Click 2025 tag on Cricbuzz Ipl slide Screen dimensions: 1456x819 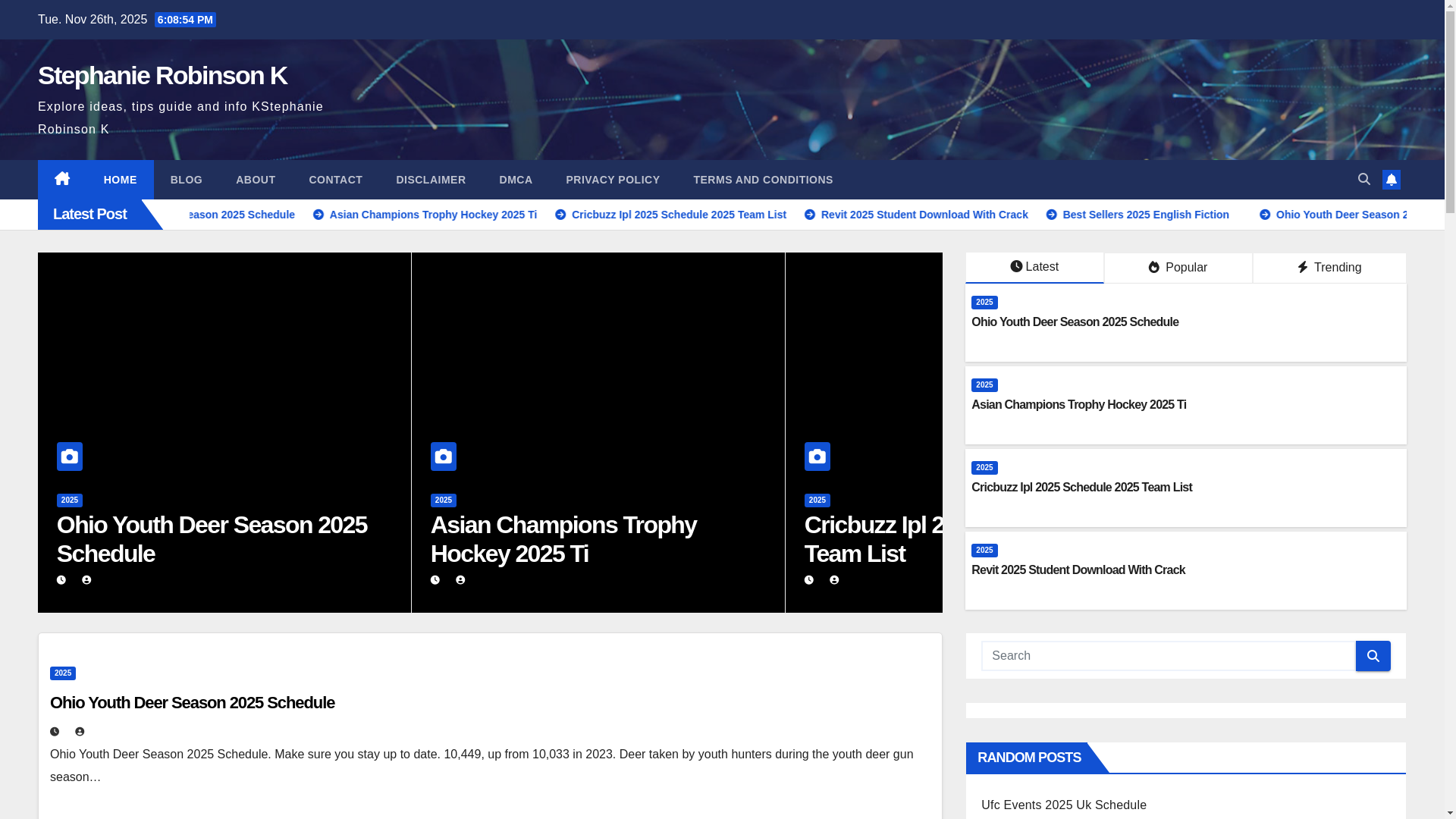[817, 500]
